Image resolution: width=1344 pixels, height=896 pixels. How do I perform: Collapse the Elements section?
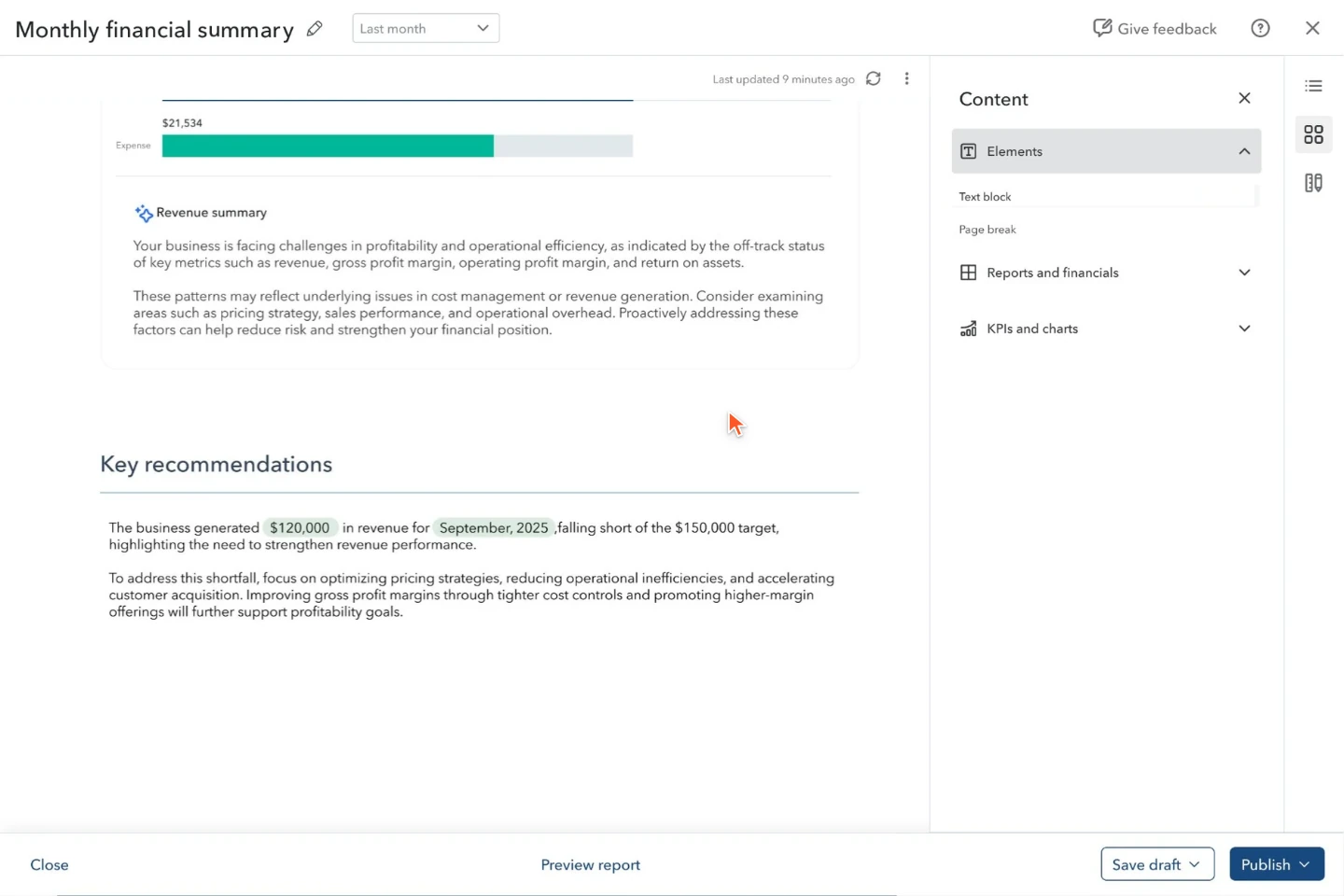tap(1244, 151)
